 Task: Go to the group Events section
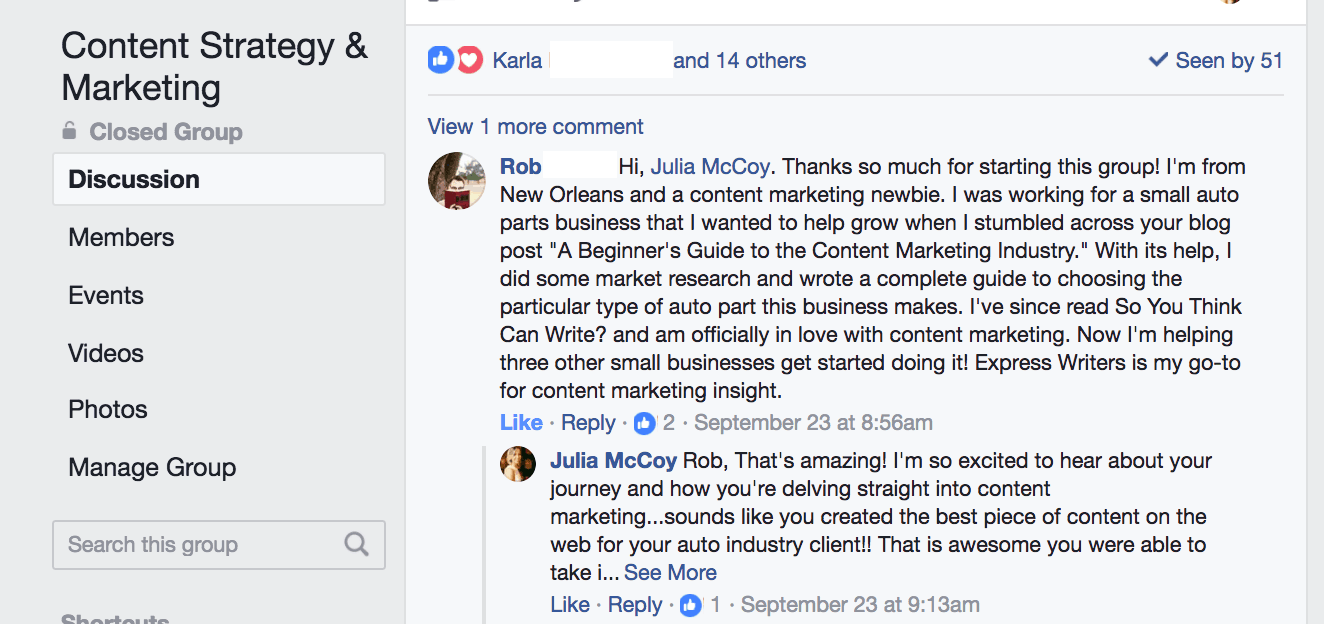pyautogui.click(x=106, y=295)
